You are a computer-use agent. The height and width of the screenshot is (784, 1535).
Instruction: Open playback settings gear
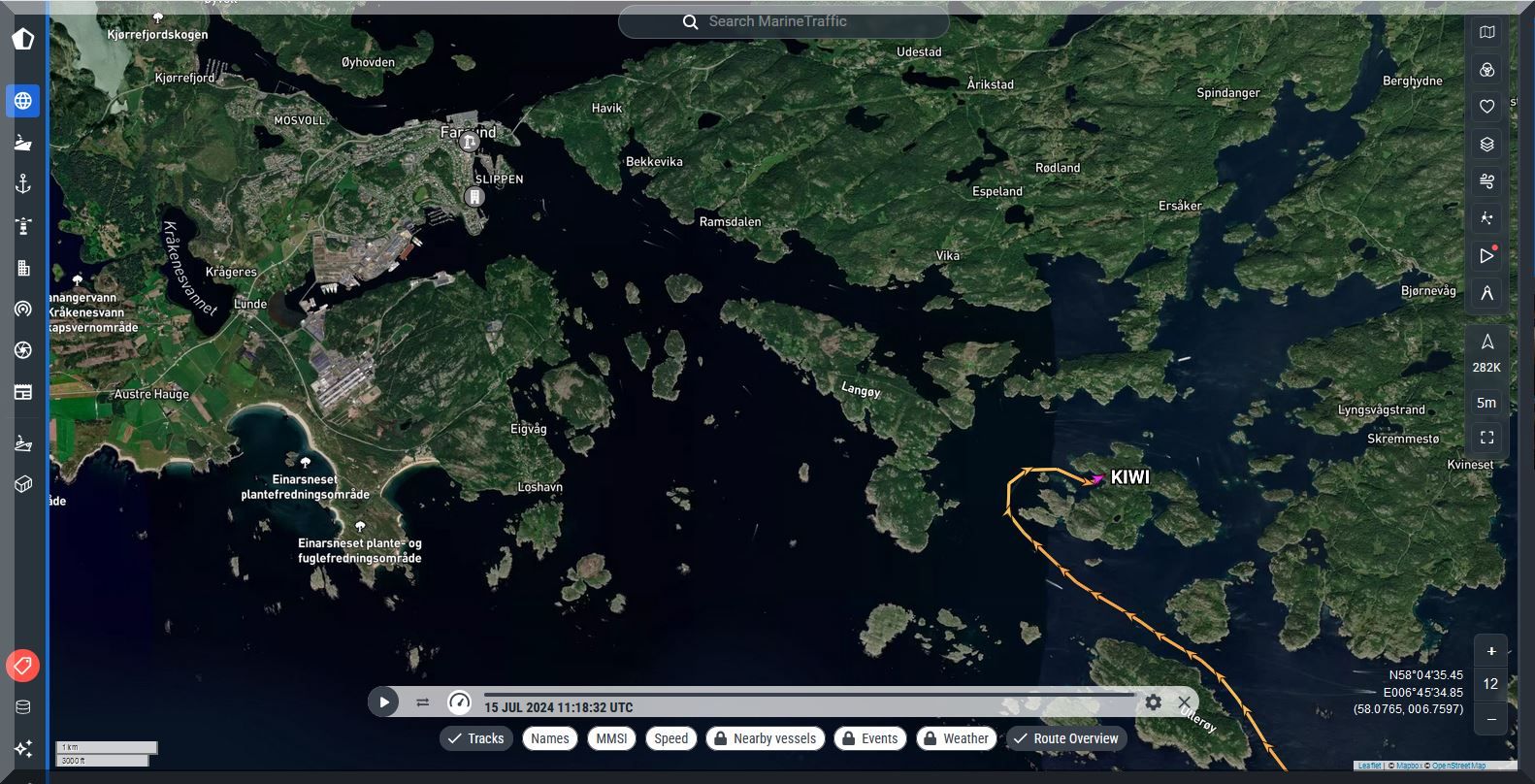pos(1153,702)
